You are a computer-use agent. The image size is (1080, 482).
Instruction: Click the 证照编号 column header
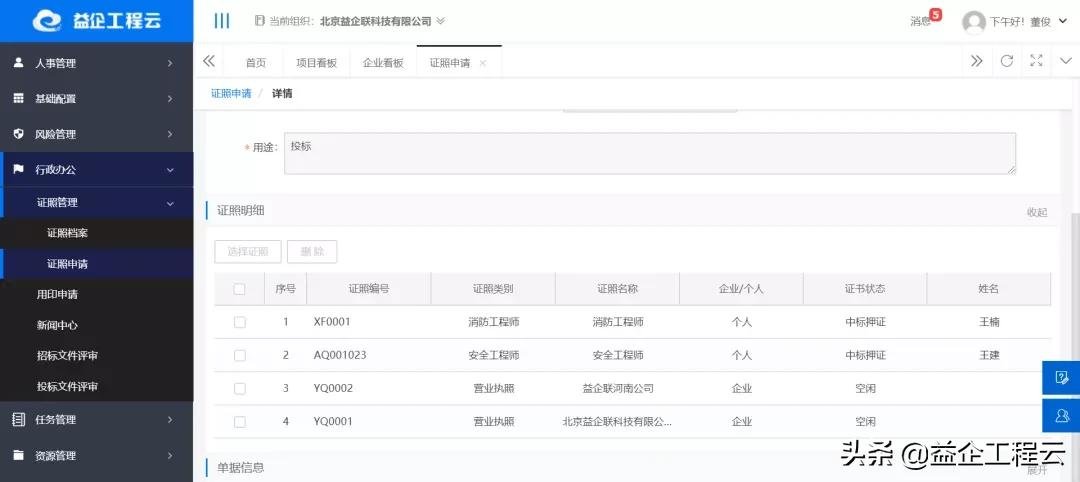pyautogui.click(x=368, y=289)
